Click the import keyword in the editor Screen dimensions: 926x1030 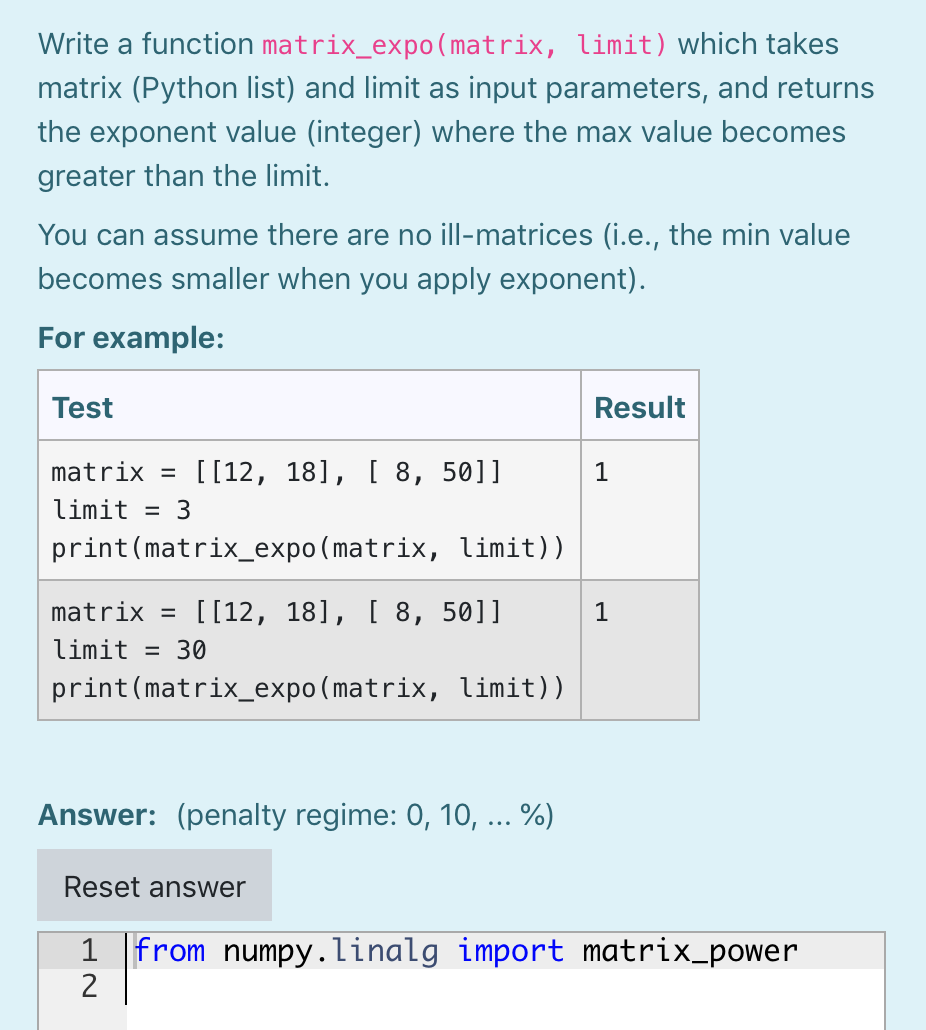(510, 950)
